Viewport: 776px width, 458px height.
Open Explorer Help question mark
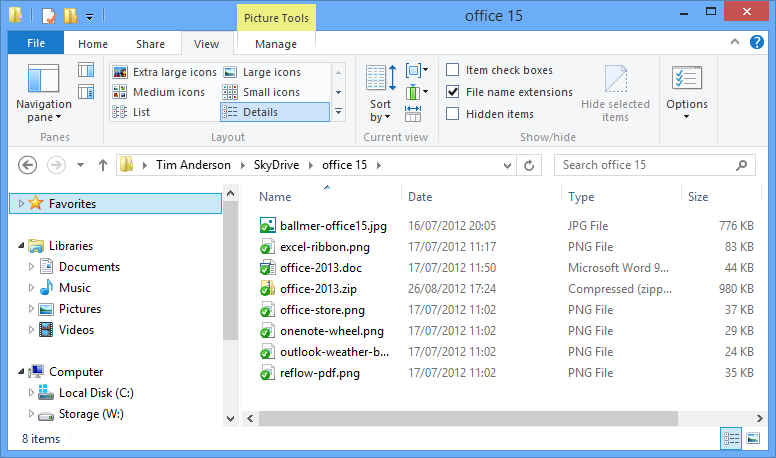(757, 42)
